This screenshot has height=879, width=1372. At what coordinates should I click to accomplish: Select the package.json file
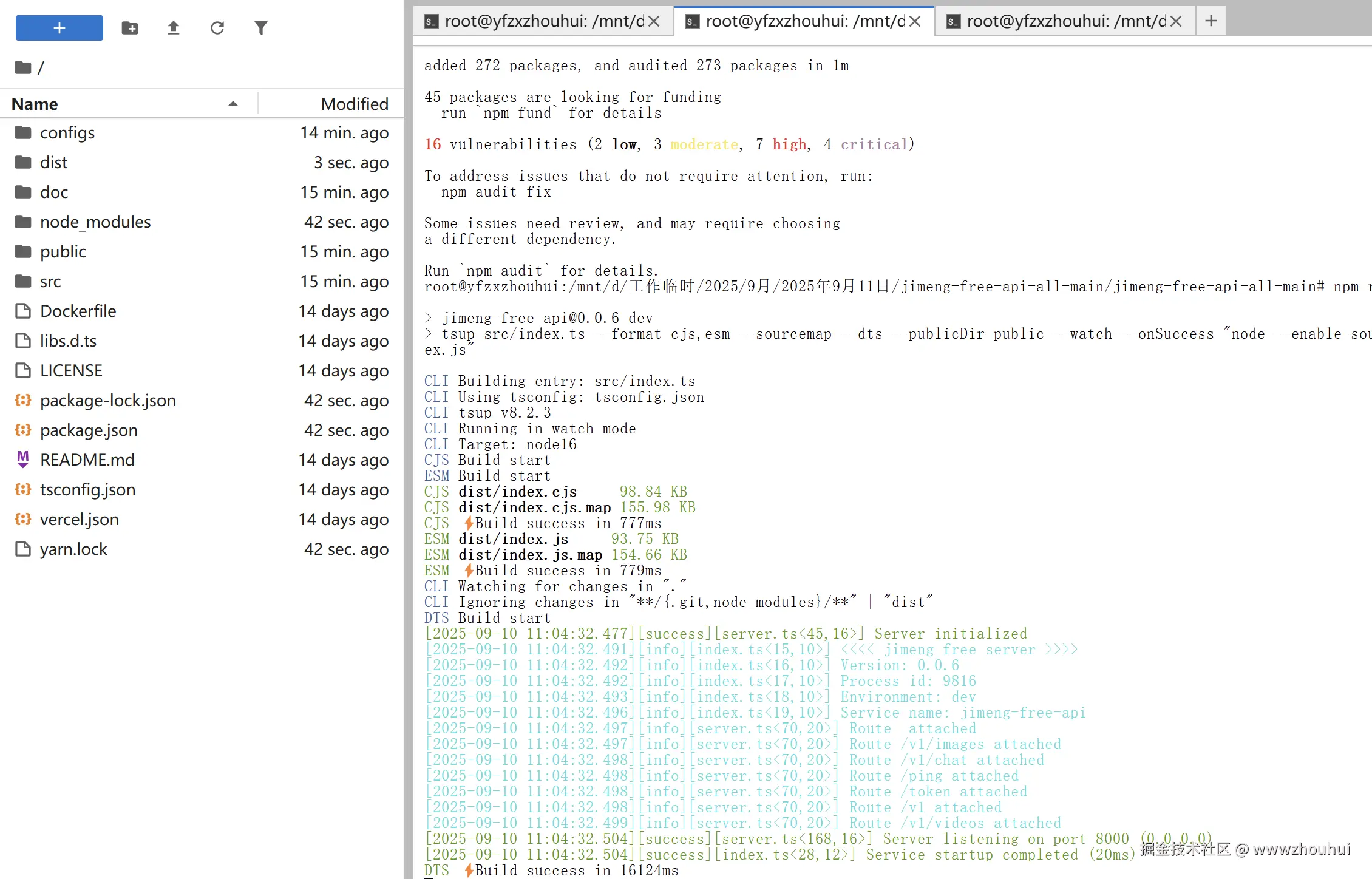point(202,430)
